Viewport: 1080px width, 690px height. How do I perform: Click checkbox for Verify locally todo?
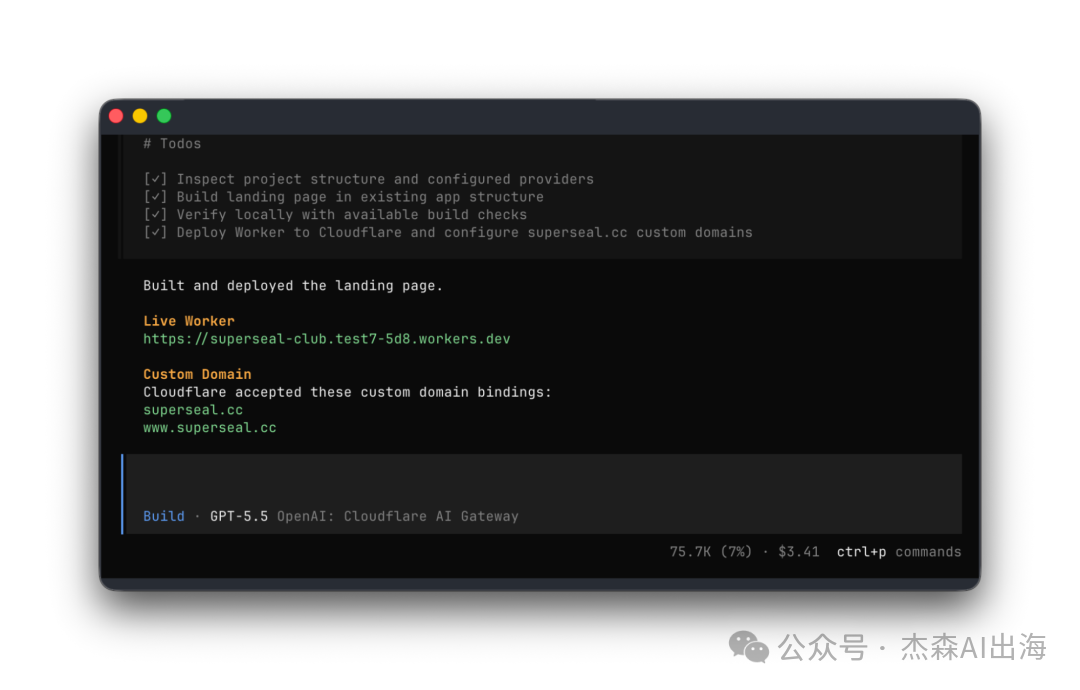(155, 215)
